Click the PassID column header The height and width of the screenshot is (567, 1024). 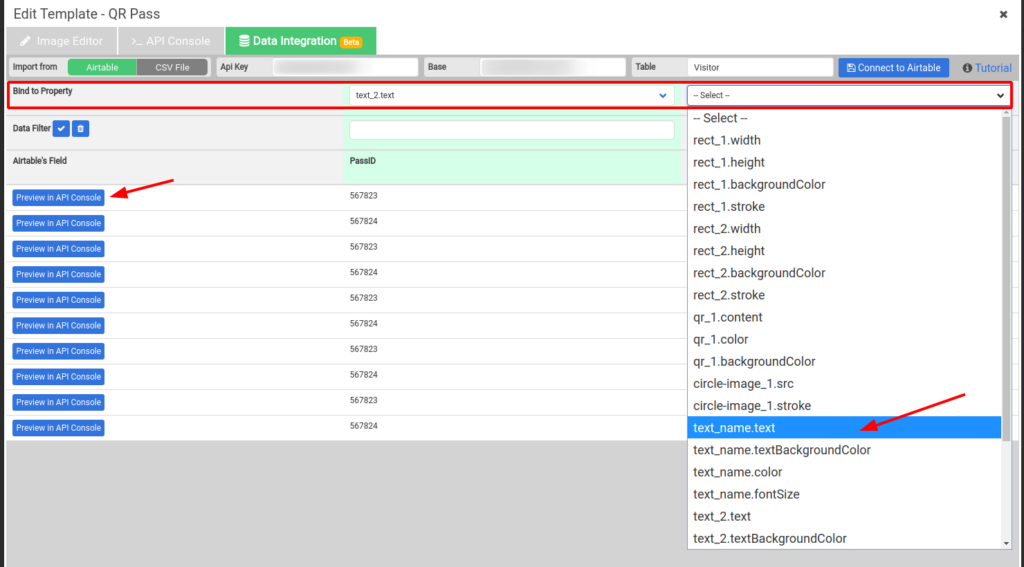pos(362,161)
